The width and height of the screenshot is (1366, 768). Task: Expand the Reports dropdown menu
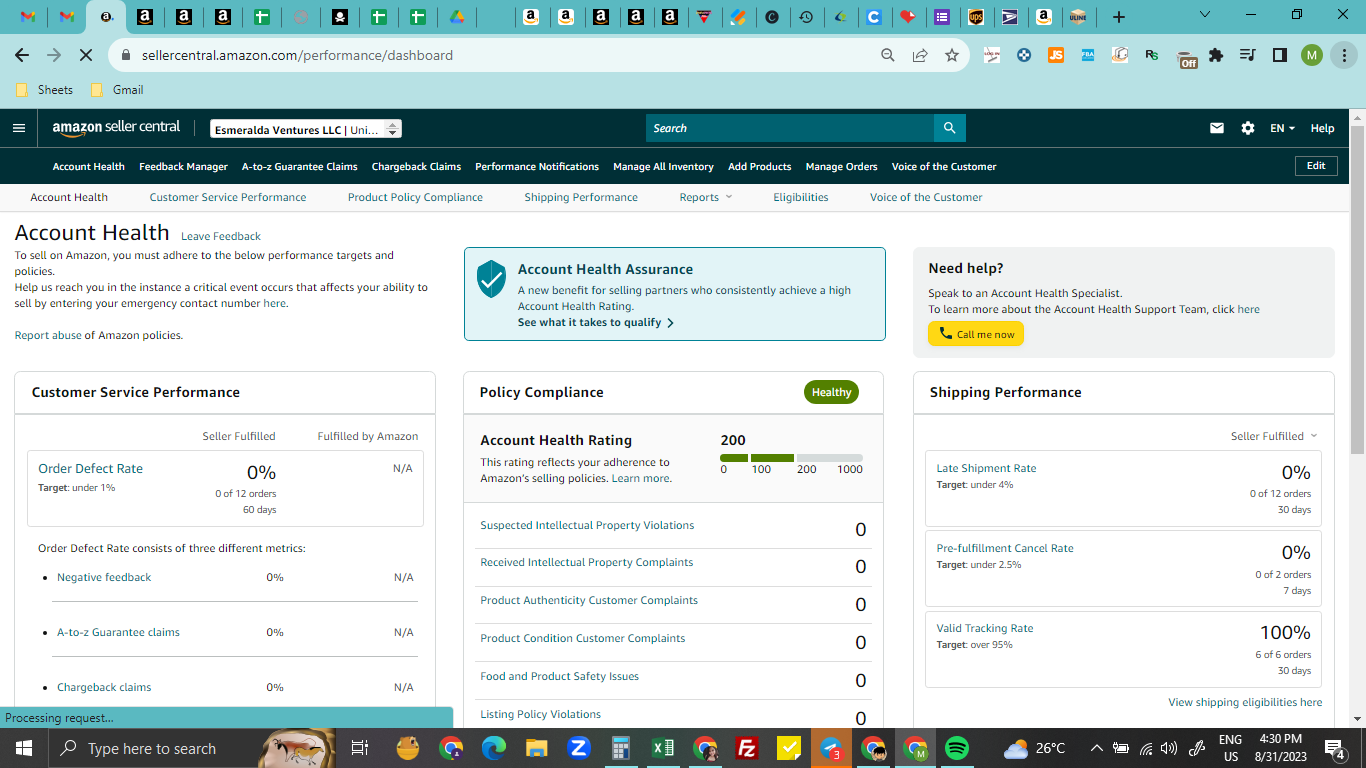click(706, 197)
